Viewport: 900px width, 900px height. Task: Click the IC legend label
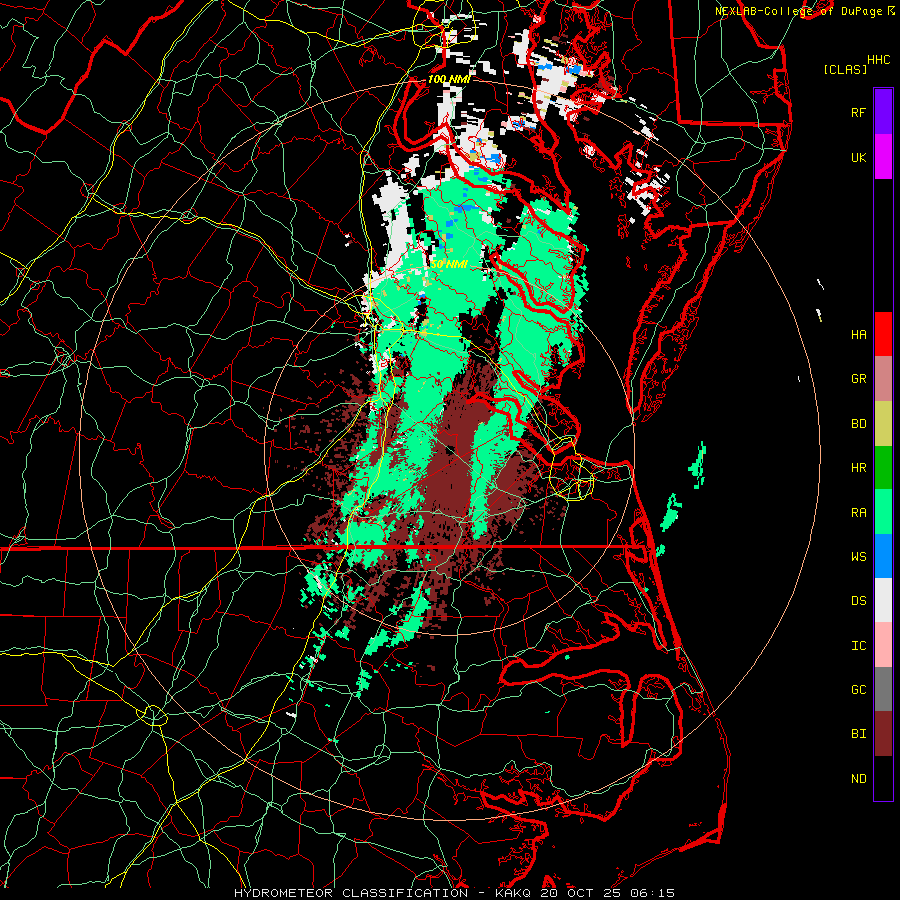[858, 646]
